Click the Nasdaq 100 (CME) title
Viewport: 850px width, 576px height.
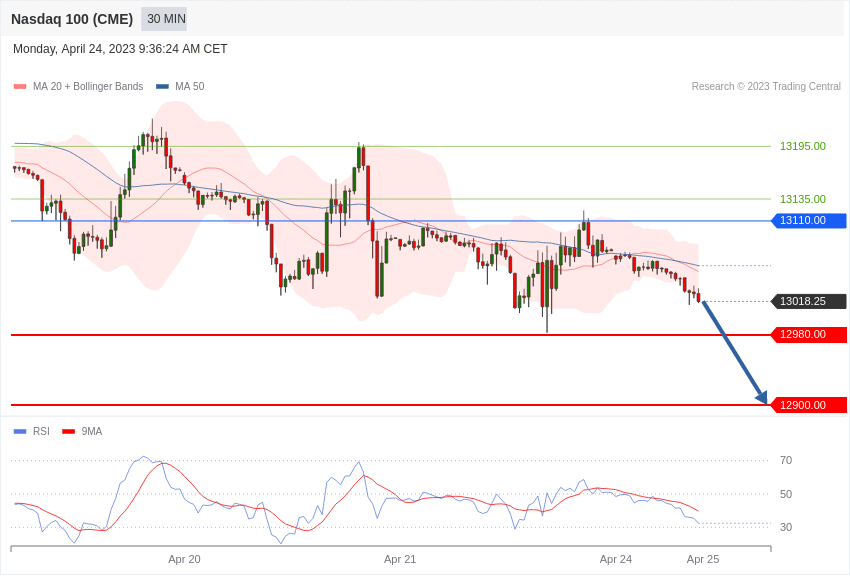[x=72, y=19]
